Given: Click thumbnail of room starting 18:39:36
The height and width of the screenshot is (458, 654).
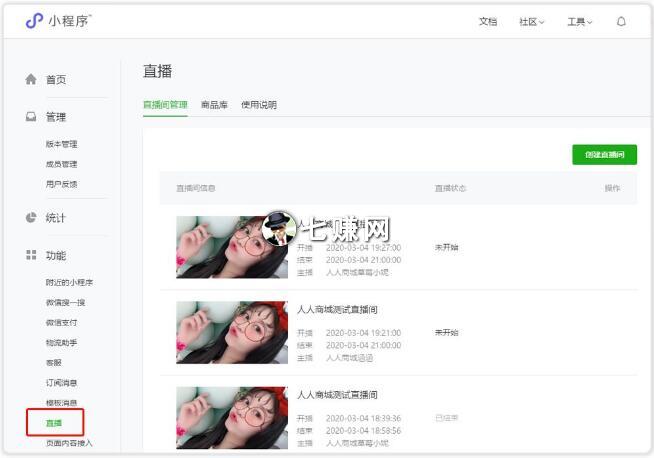Looking at the screenshot, I should coord(232,418).
